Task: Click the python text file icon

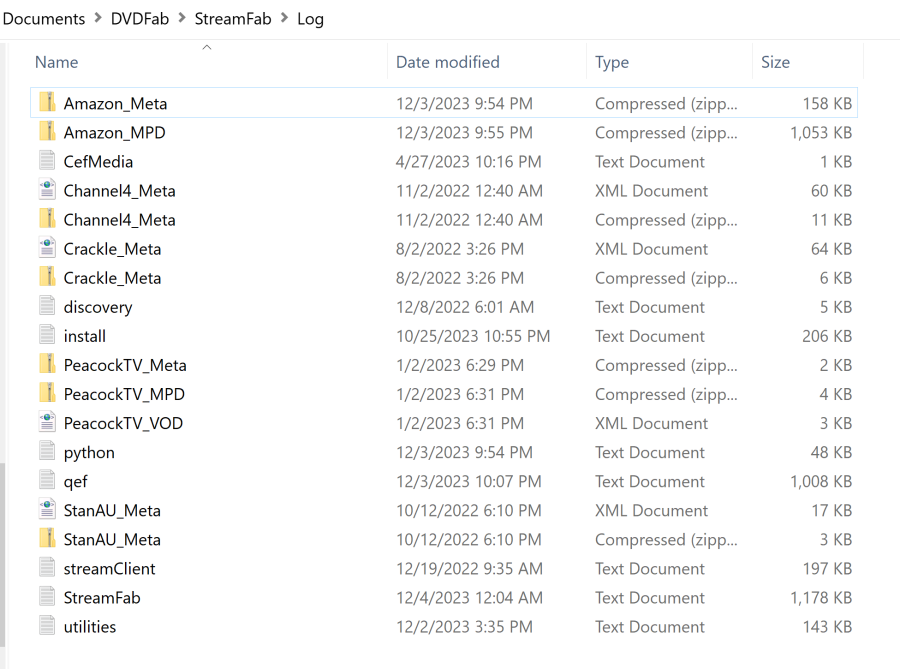Action: click(x=47, y=452)
